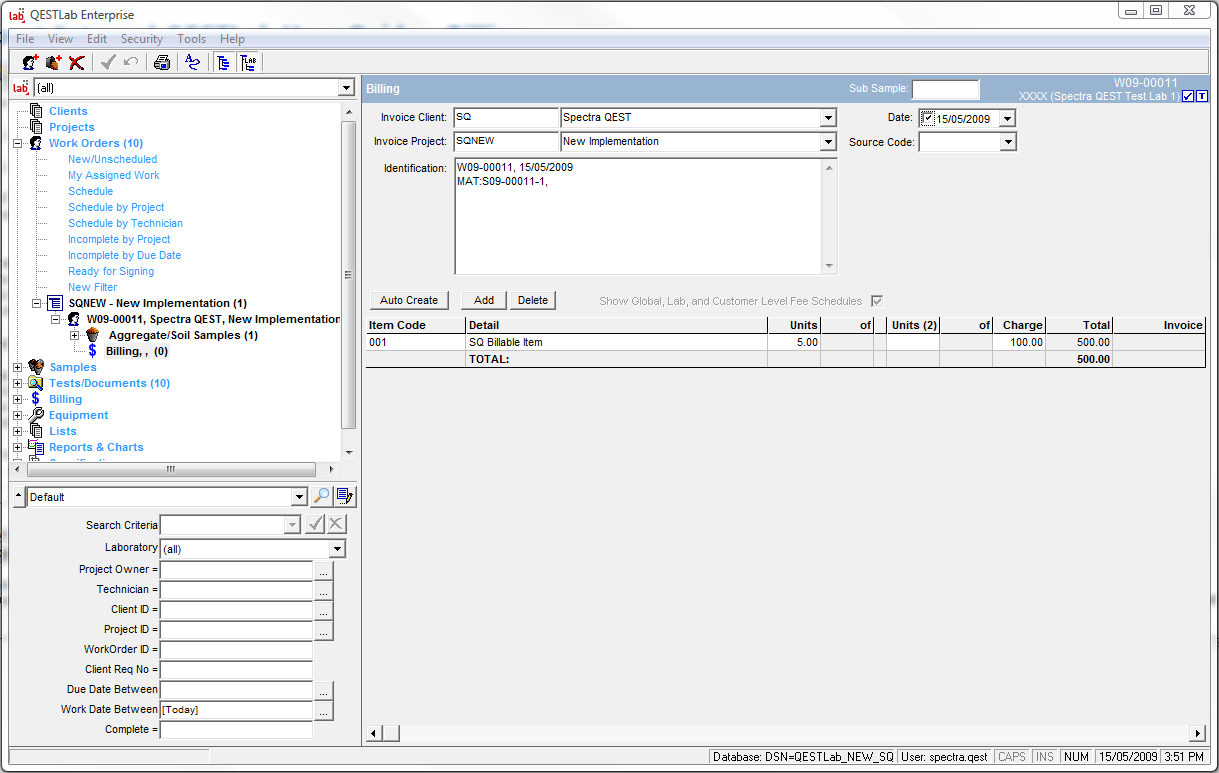
Task: Click the spell check toolbar icon
Action: click(x=193, y=63)
